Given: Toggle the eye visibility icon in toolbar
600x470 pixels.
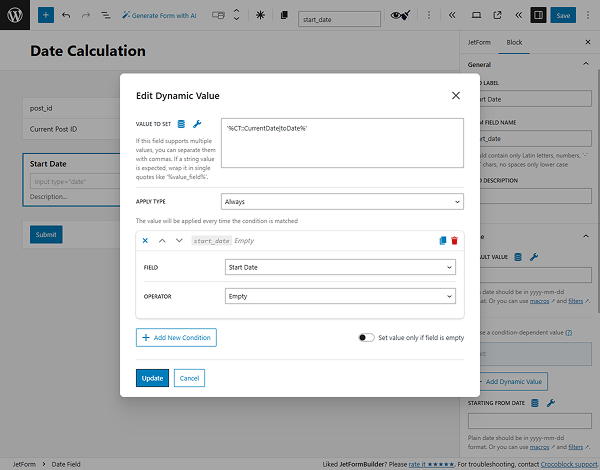Looking at the screenshot, I should click(400, 15).
